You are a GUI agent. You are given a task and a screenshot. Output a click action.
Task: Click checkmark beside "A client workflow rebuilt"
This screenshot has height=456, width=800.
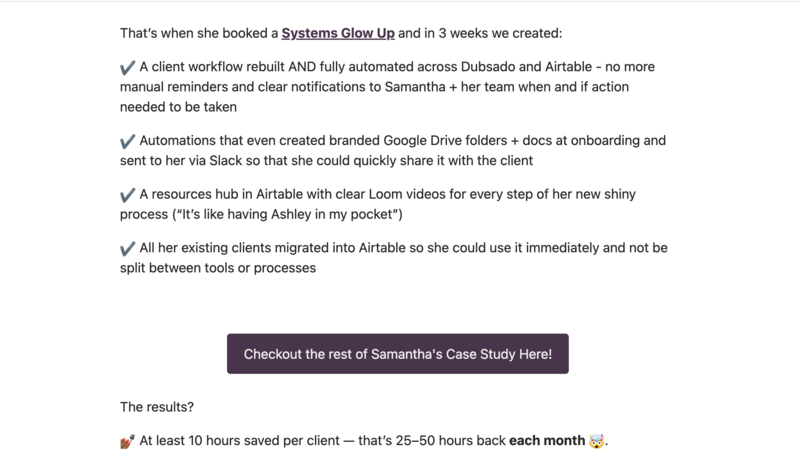(x=127, y=67)
